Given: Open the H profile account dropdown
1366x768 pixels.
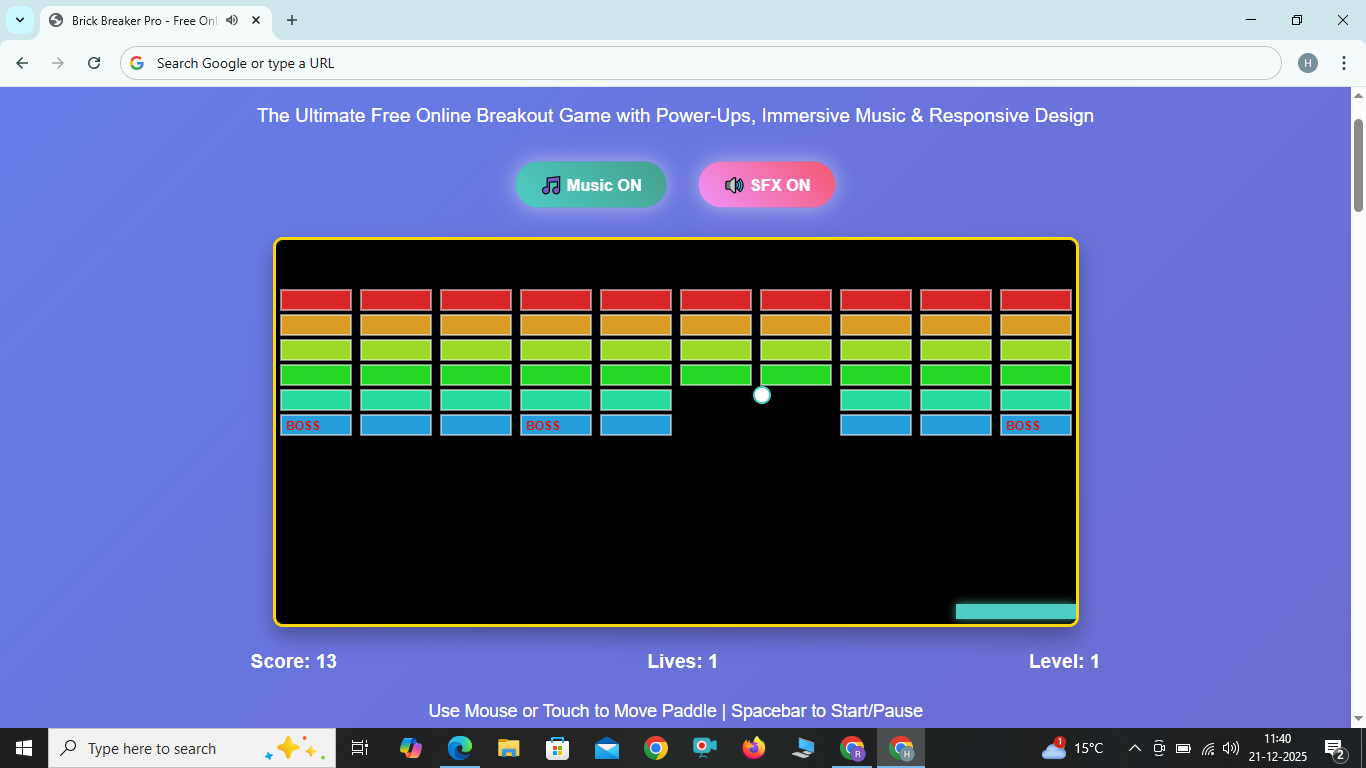Looking at the screenshot, I should pyautogui.click(x=1308, y=62).
